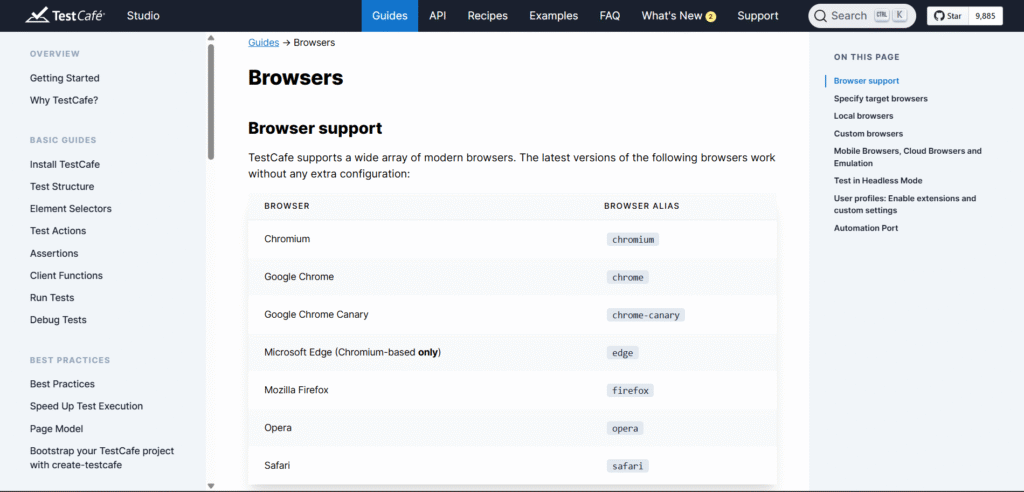Jump to Custom browsers section
Viewport: 1024px width, 492px height.
pos(868,133)
